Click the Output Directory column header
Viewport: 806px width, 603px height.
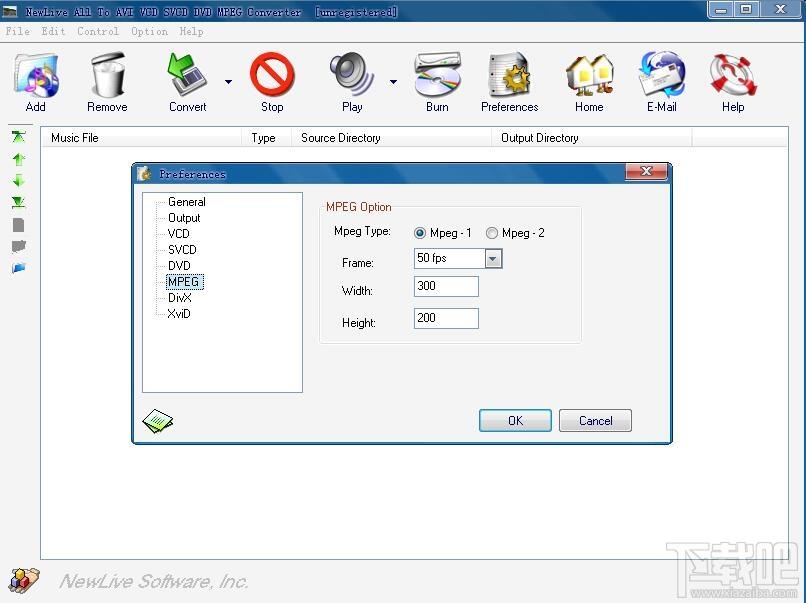point(592,138)
